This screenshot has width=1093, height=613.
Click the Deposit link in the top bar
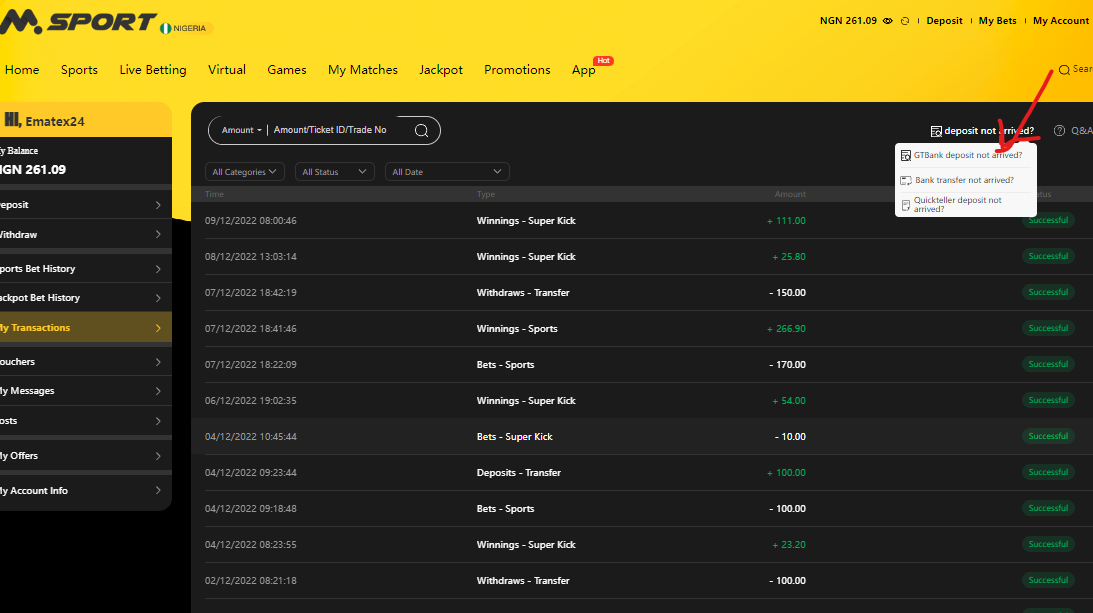(944, 20)
